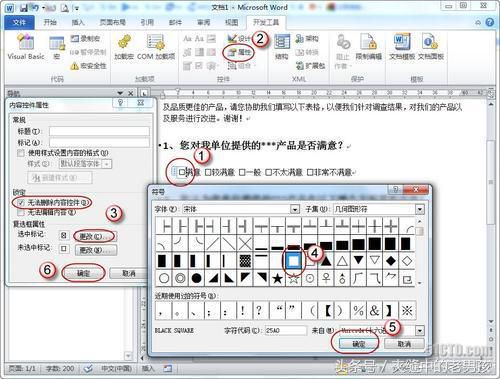Click the character code input field

click(286, 330)
